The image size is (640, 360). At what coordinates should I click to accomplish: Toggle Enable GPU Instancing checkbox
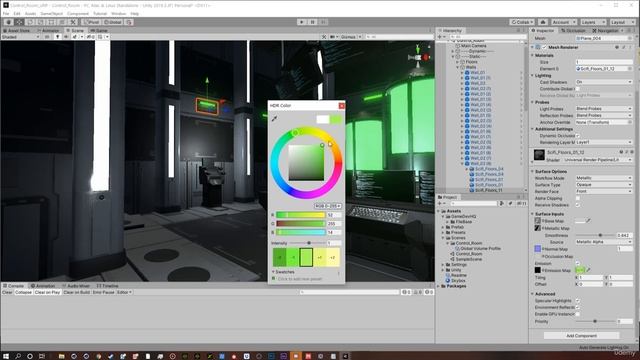coord(578,314)
